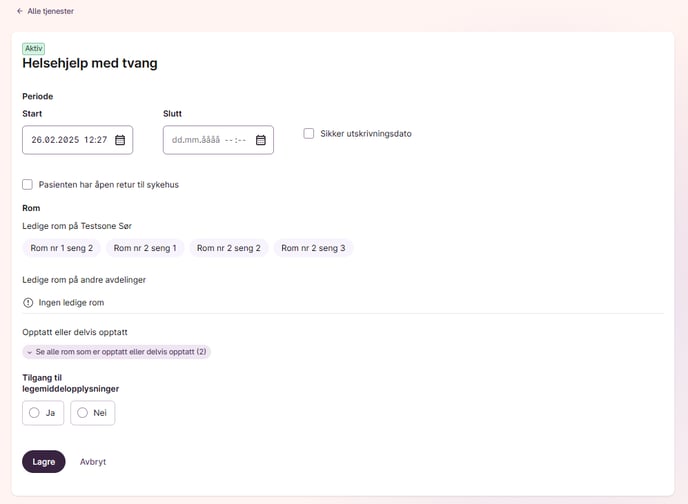
Task: Check Sikker utskrivningsdato checkbox
Action: point(309,133)
